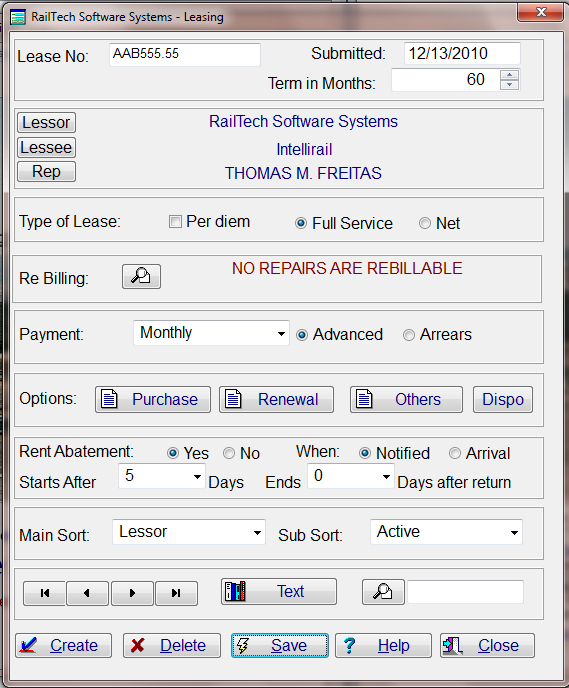Advance to next record arrow
Screen dimensions: 569x688
tap(132, 593)
